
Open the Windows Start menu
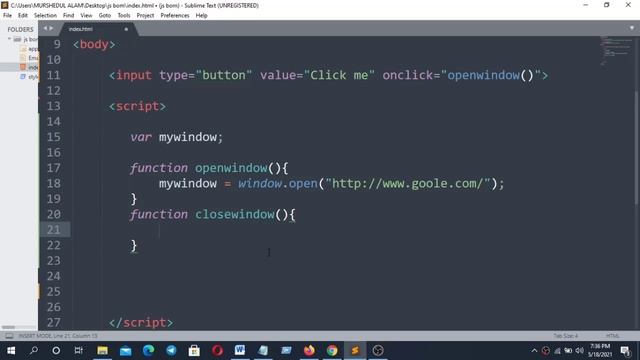pyautogui.click(x=11, y=351)
